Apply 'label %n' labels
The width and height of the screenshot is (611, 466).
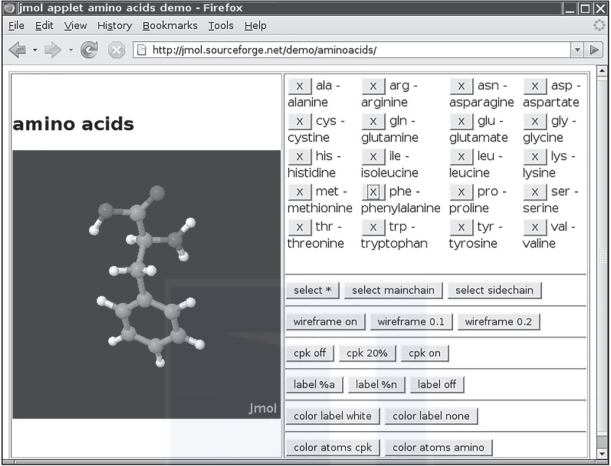point(376,385)
